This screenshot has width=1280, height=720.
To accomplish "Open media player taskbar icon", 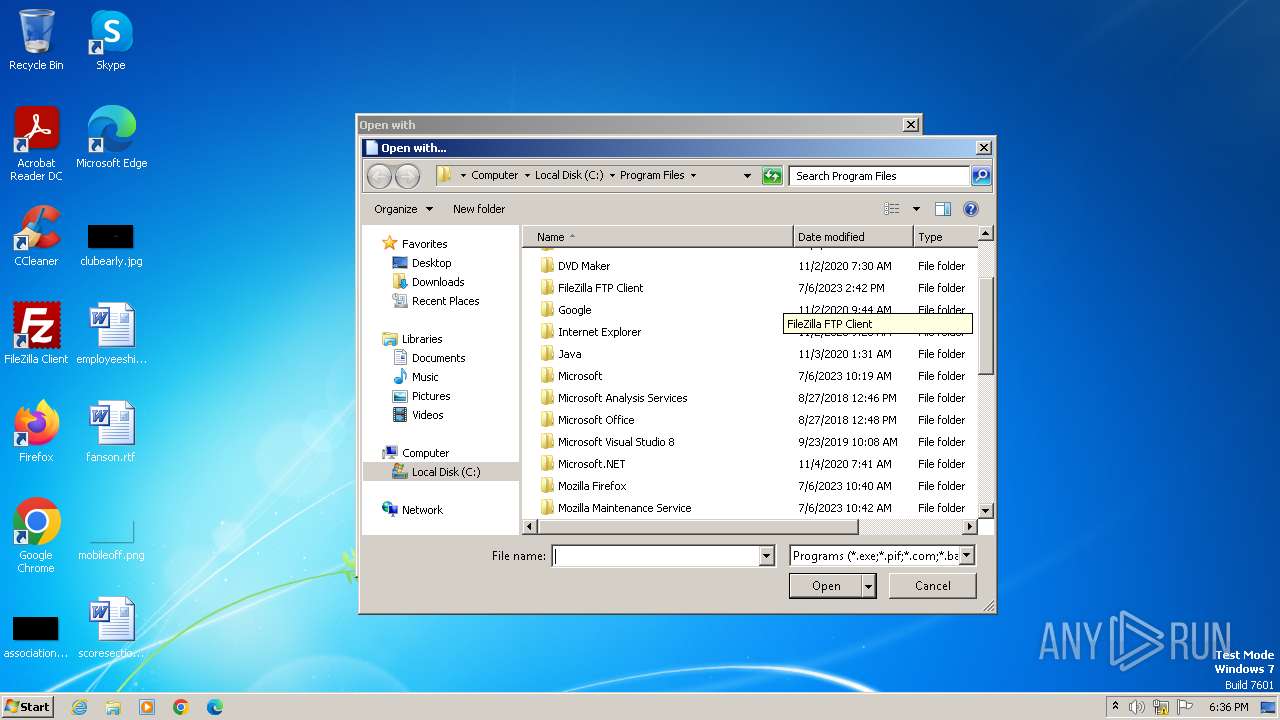I will [x=147, y=707].
